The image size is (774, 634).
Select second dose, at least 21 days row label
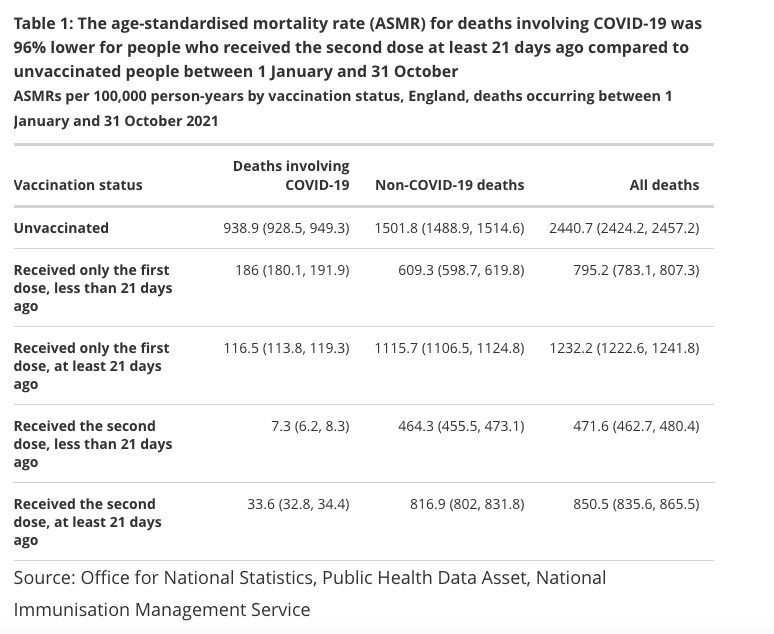click(x=88, y=522)
